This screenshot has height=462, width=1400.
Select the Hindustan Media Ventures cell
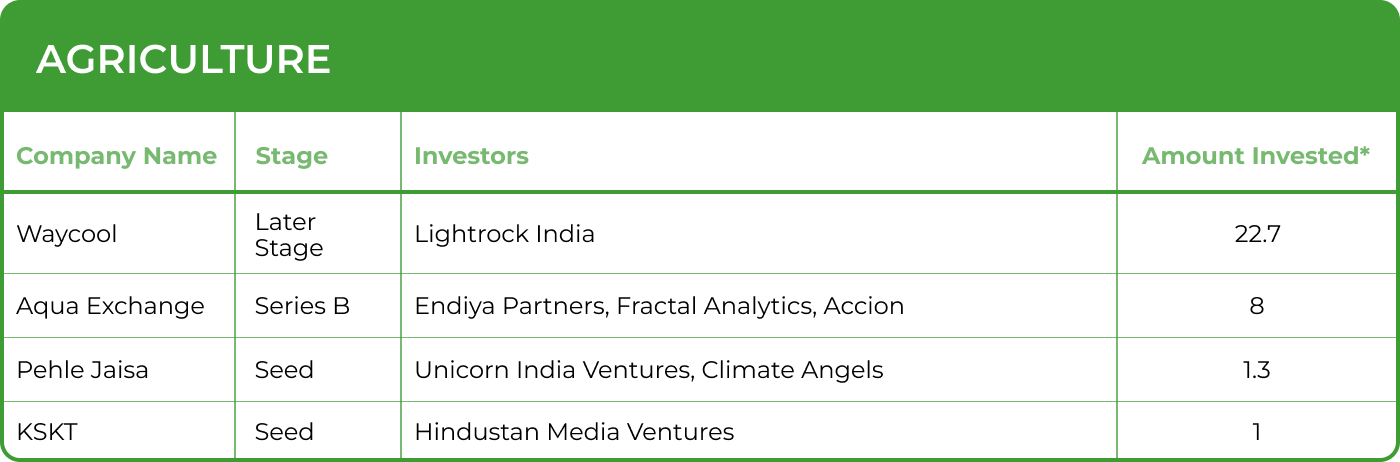[x=574, y=432]
